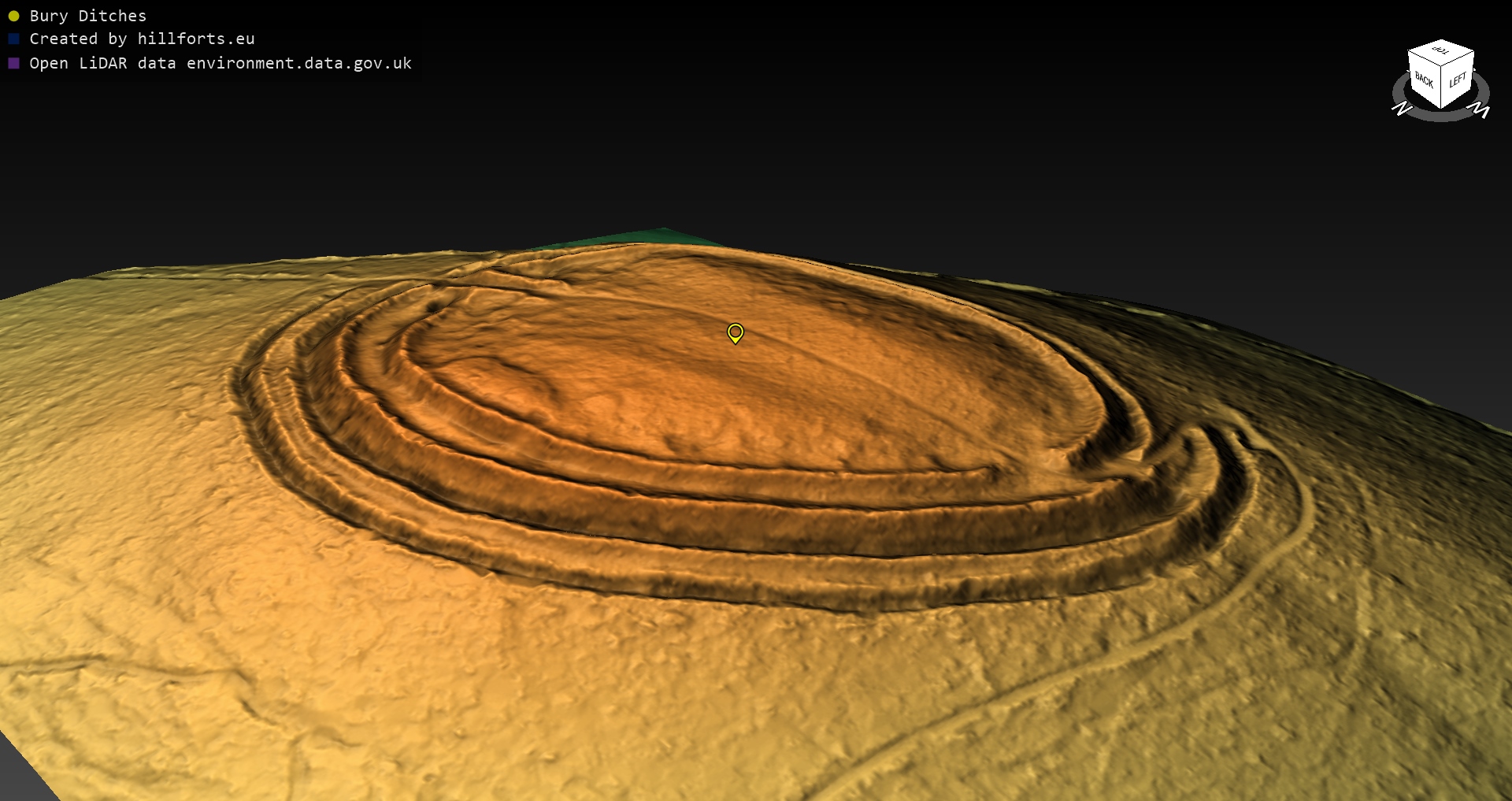Open the Created by hillforts.eu credit
This screenshot has width=1512, height=801.
tap(142, 39)
